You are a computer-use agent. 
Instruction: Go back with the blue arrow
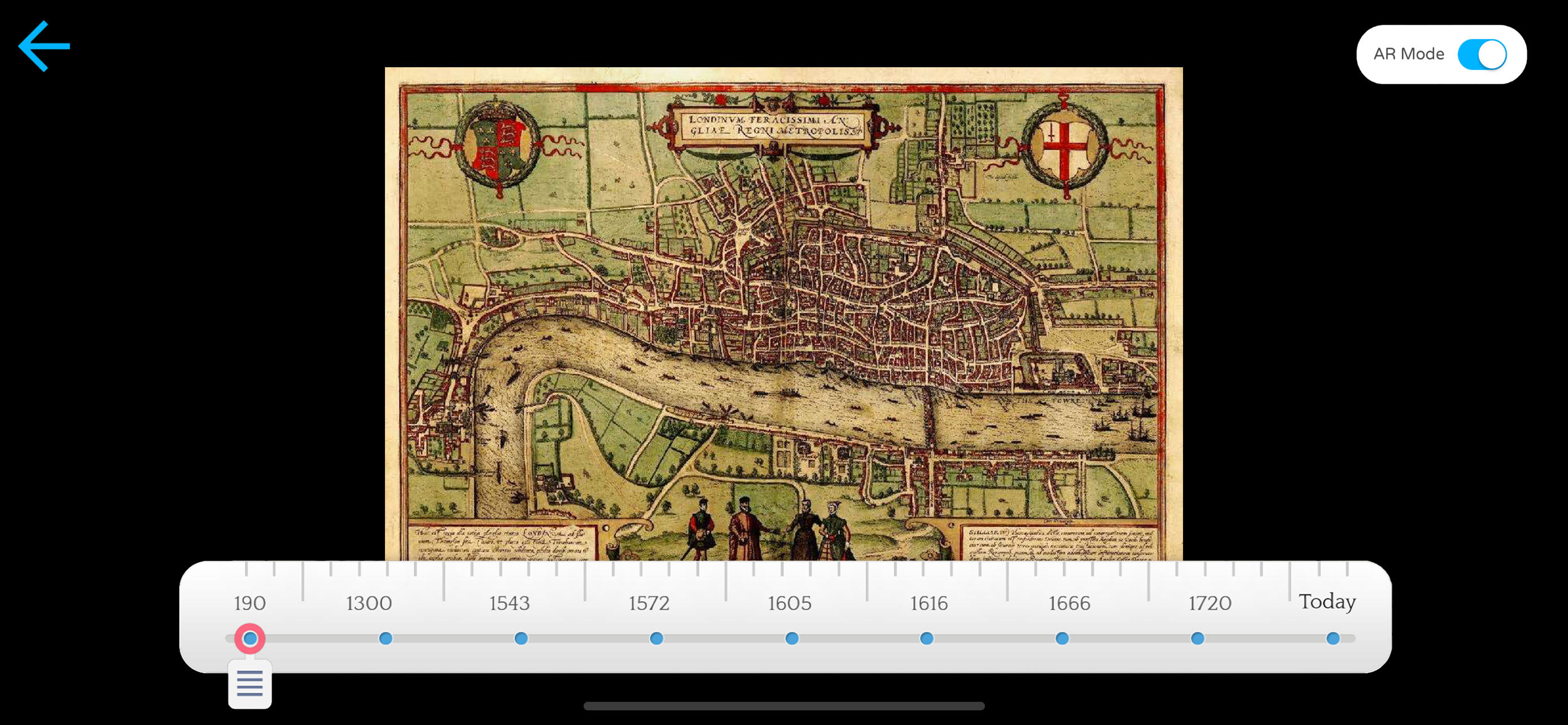(44, 46)
